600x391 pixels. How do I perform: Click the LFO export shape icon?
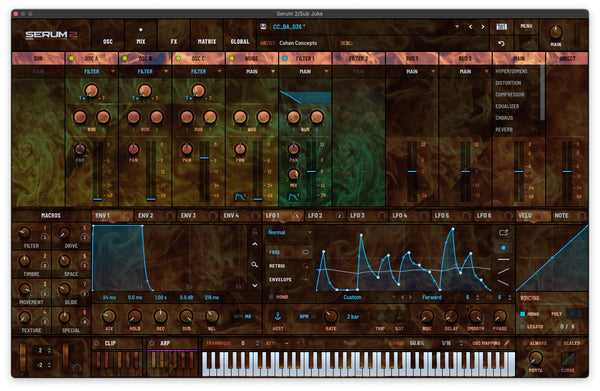[503, 232]
